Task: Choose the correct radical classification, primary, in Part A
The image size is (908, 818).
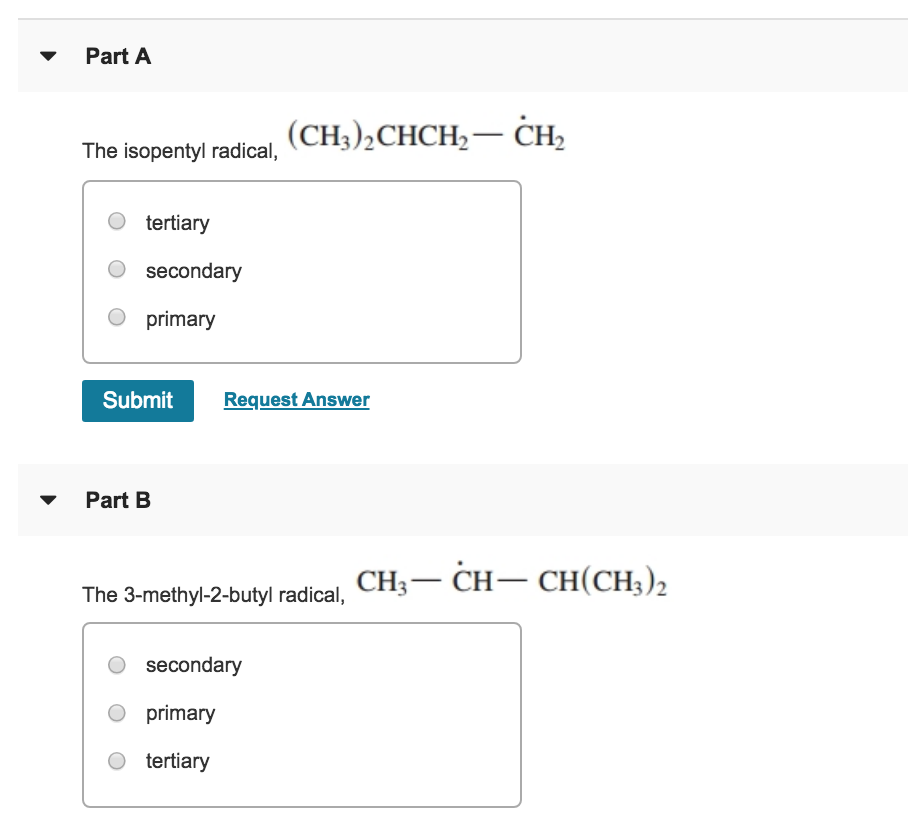Action: point(116,318)
